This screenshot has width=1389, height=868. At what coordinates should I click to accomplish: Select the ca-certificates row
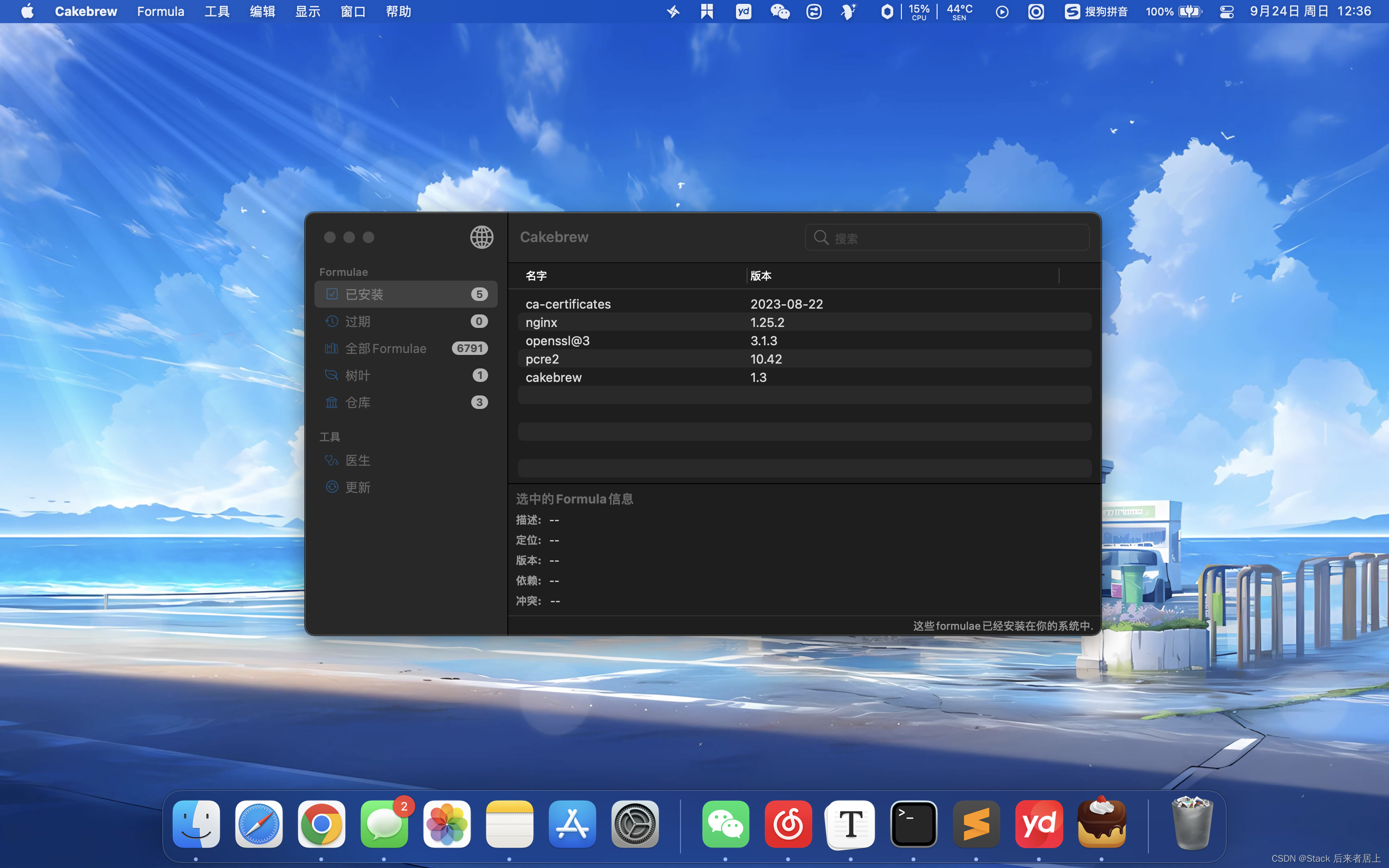804,304
